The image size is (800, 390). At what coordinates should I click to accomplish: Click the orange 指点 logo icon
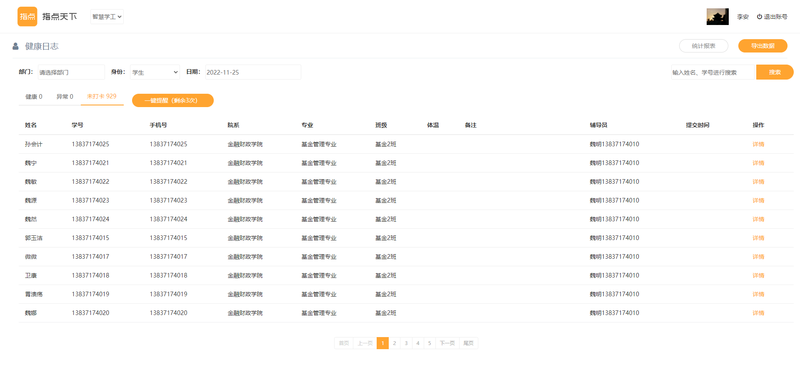point(27,16)
